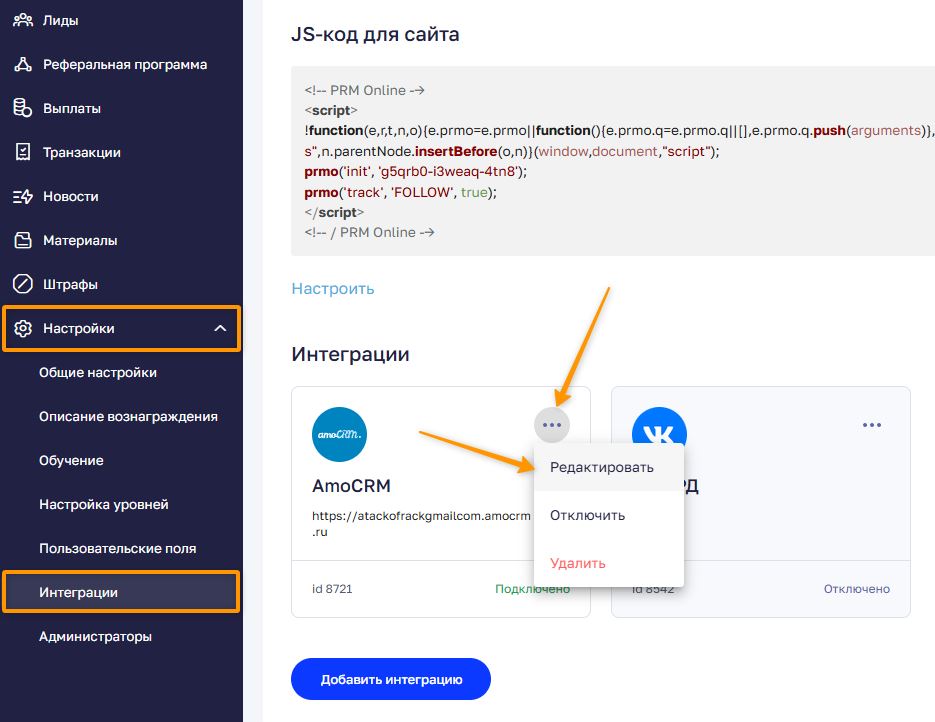The width and height of the screenshot is (935, 722).
Task: Follow the Настроить link
Action: [333, 288]
